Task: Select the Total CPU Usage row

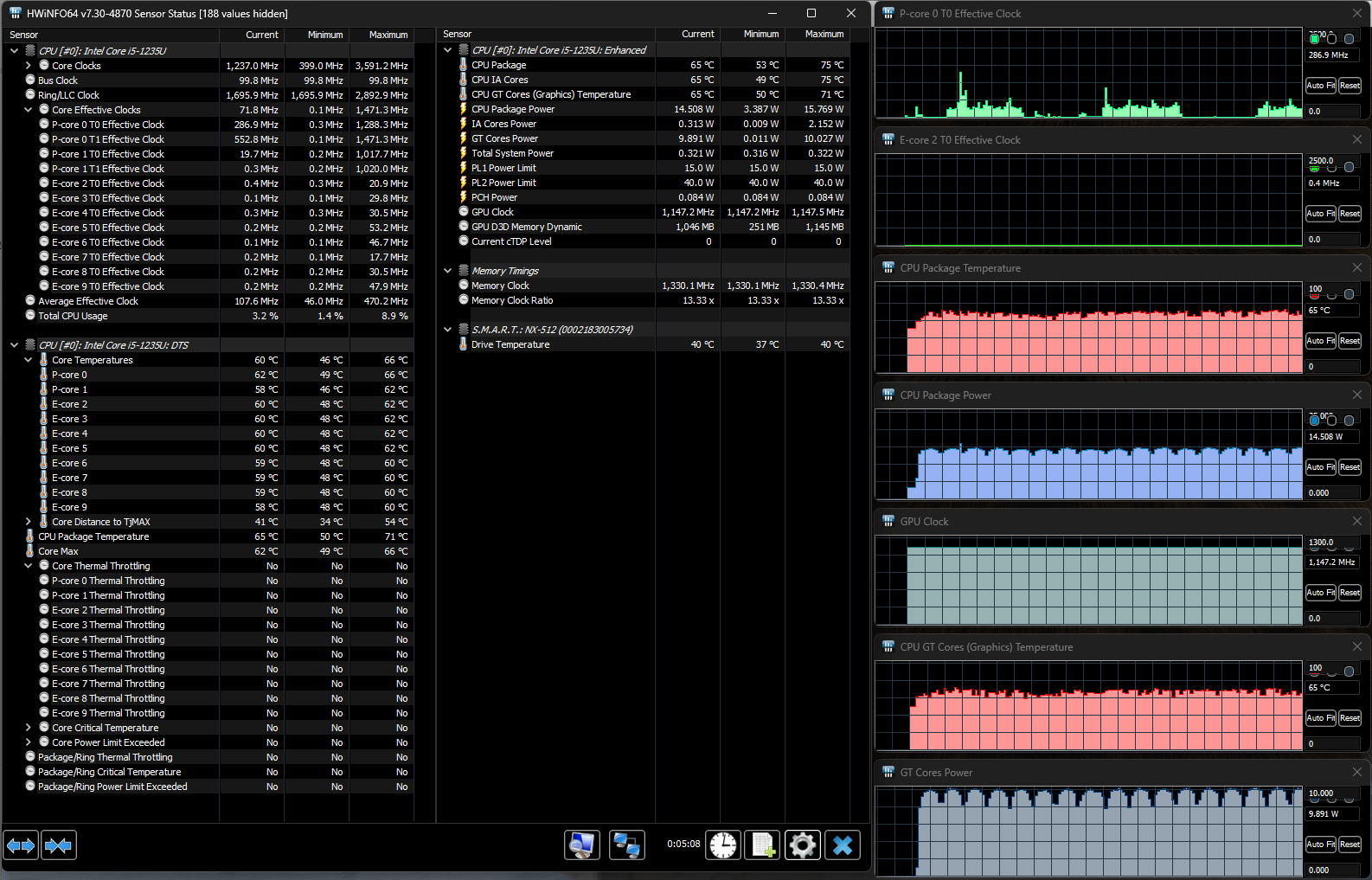Action: pos(73,316)
